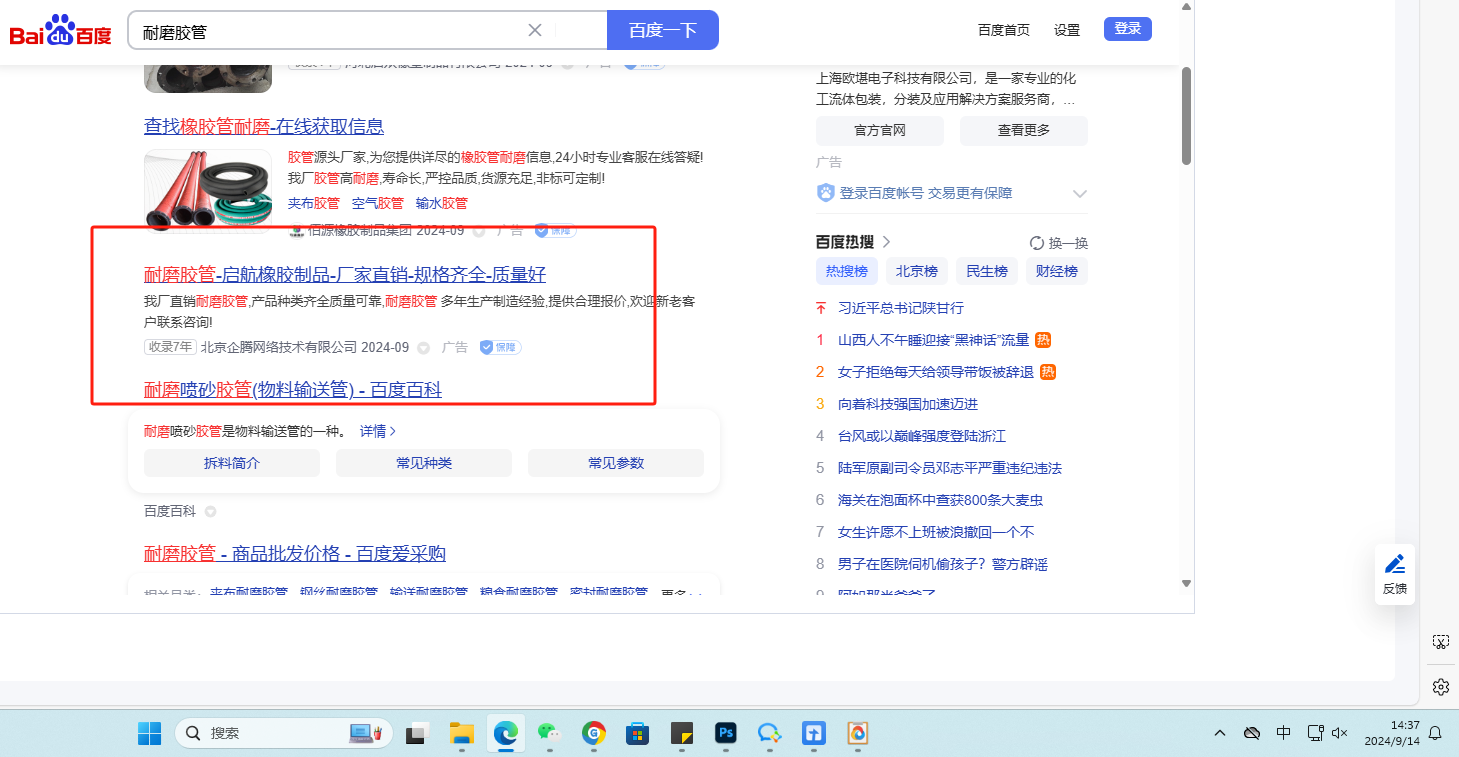
Task: Clear the search box with X icon
Action: (535, 30)
